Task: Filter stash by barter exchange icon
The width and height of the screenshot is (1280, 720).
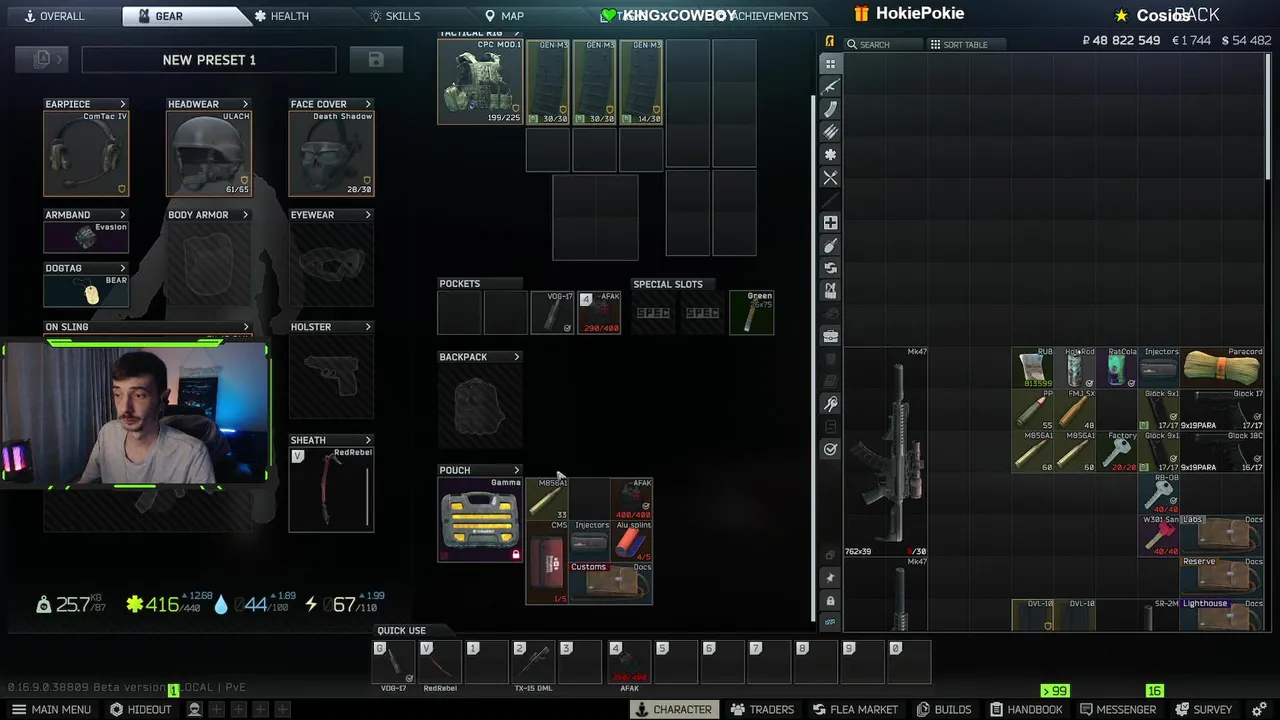Action: 830,268
